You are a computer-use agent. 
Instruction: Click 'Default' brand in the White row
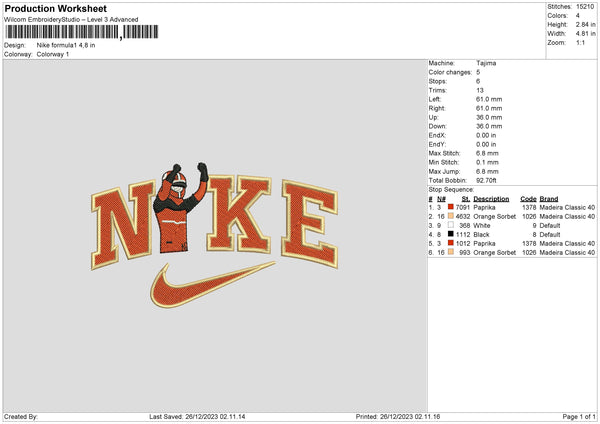pos(550,225)
